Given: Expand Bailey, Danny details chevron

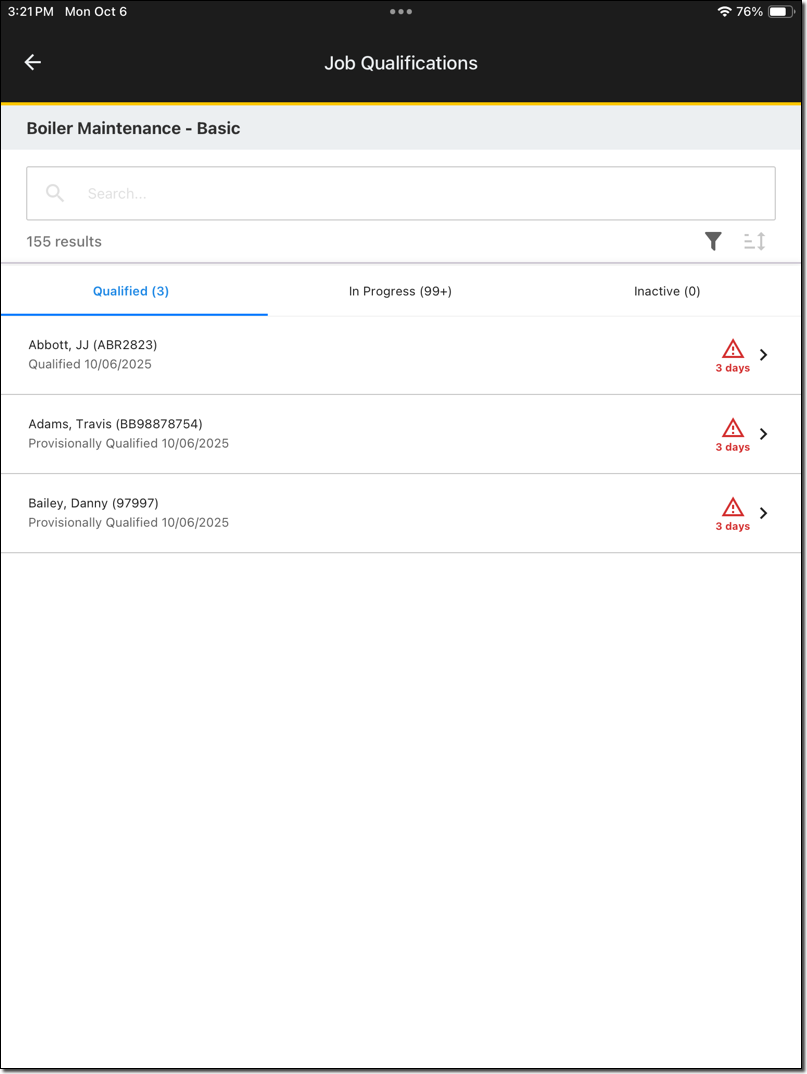Looking at the screenshot, I should click(x=764, y=513).
